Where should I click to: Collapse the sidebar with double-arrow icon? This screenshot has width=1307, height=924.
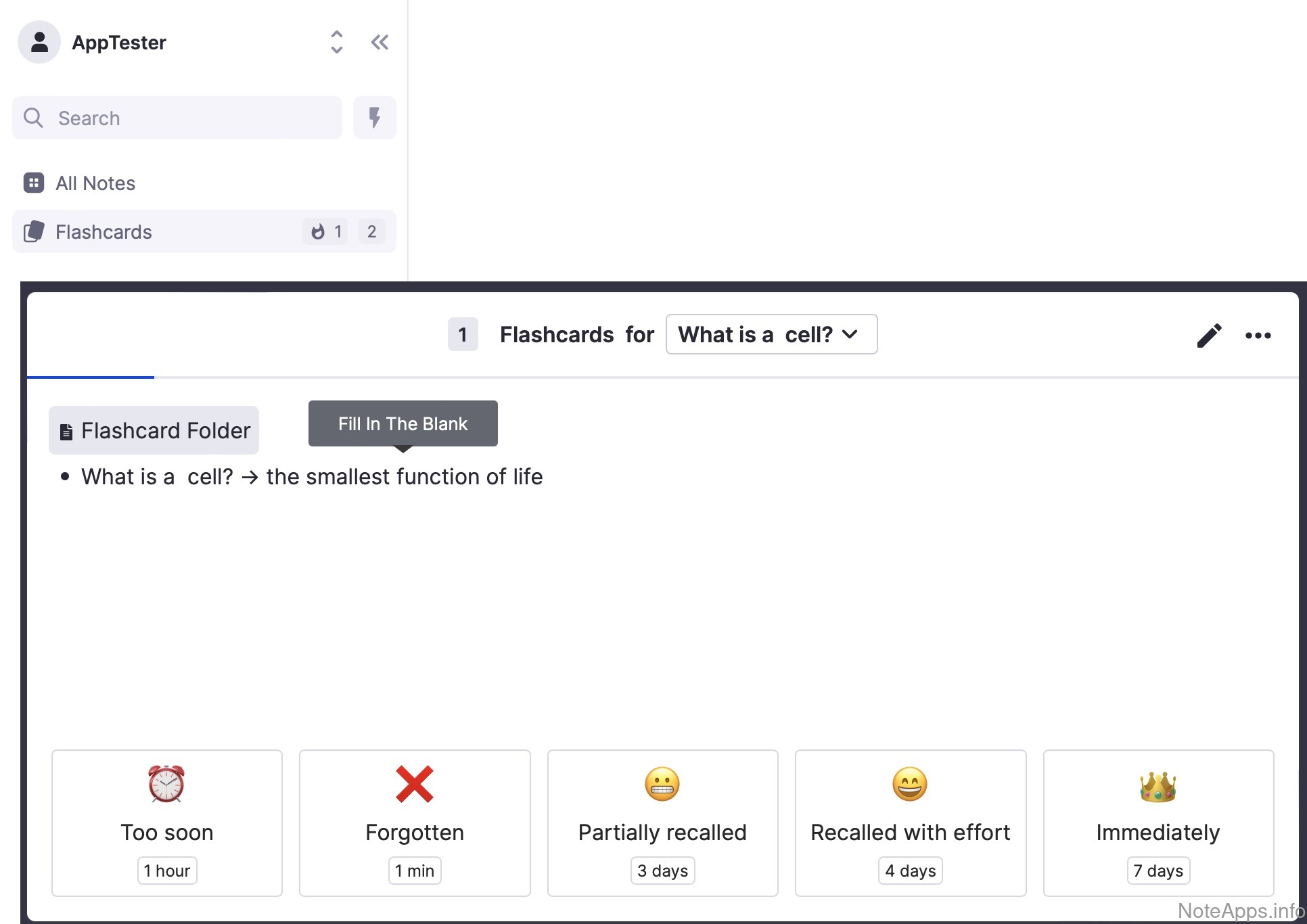point(380,43)
